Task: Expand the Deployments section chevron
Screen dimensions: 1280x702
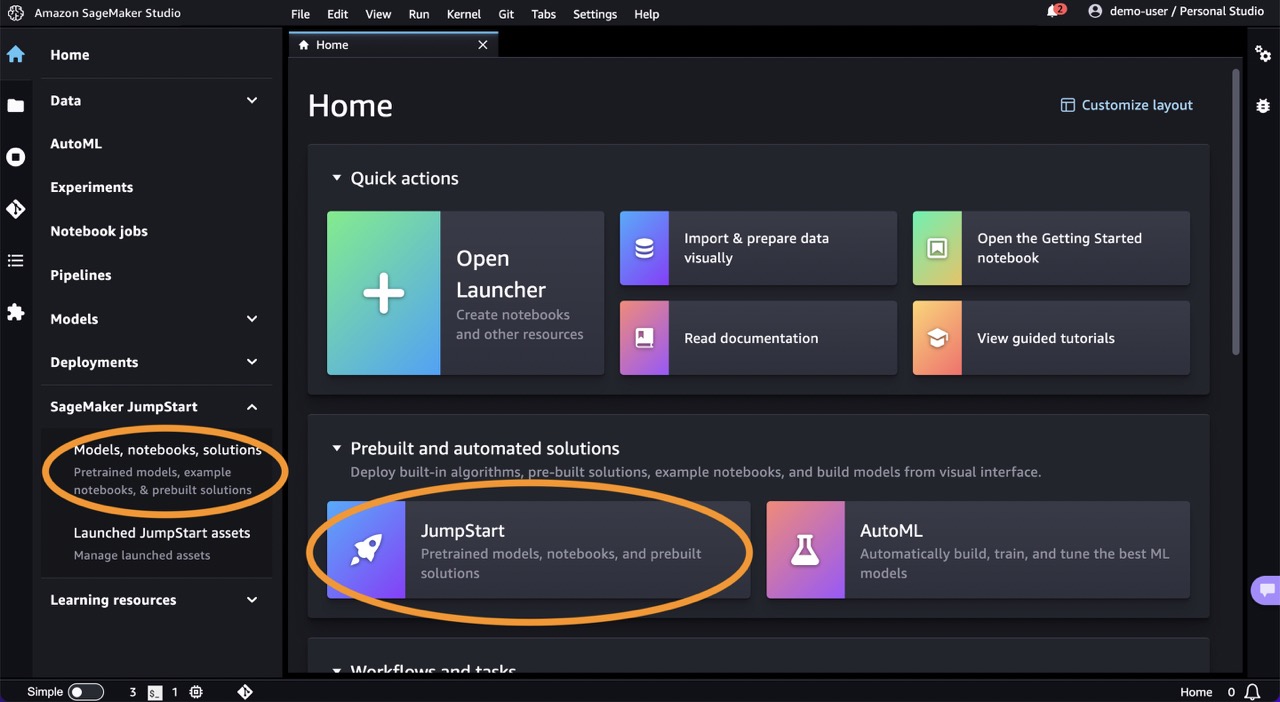Action: (252, 362)
